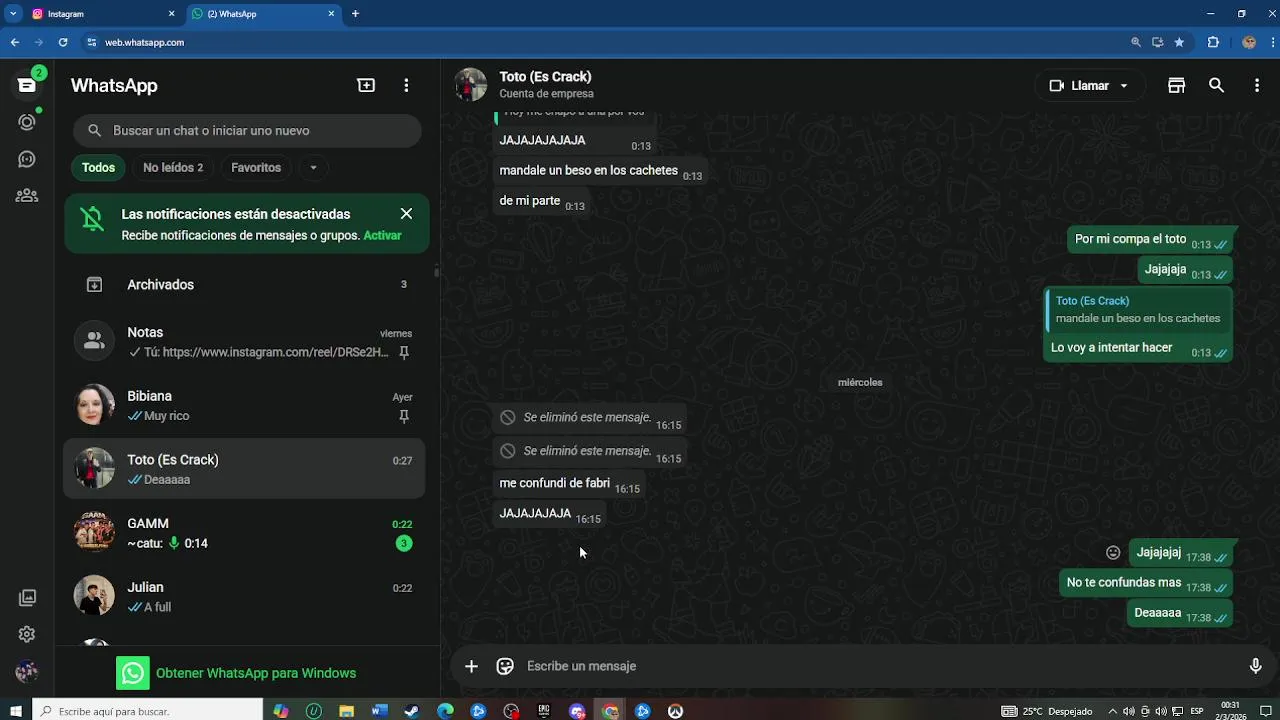Open the Chats section in the sidebar
This screenshot has width=1280, height=720.
[27, 85]
